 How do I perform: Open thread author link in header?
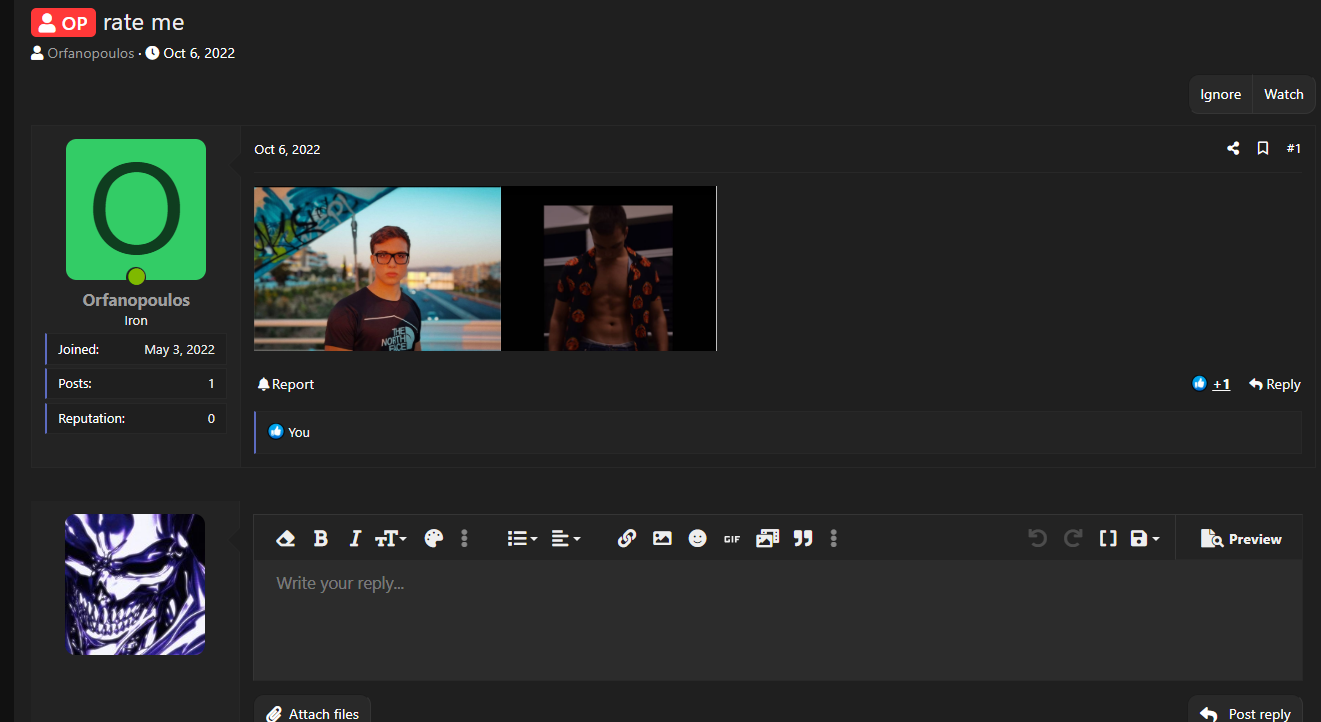90,53
